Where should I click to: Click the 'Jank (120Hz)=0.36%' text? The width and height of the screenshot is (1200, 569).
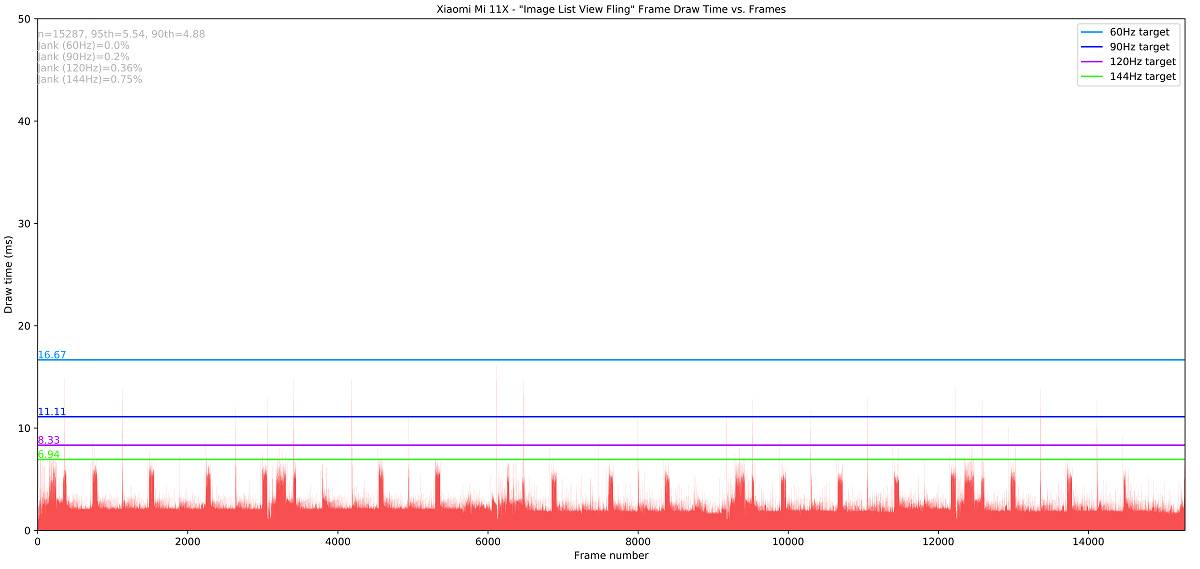(90, 68)
